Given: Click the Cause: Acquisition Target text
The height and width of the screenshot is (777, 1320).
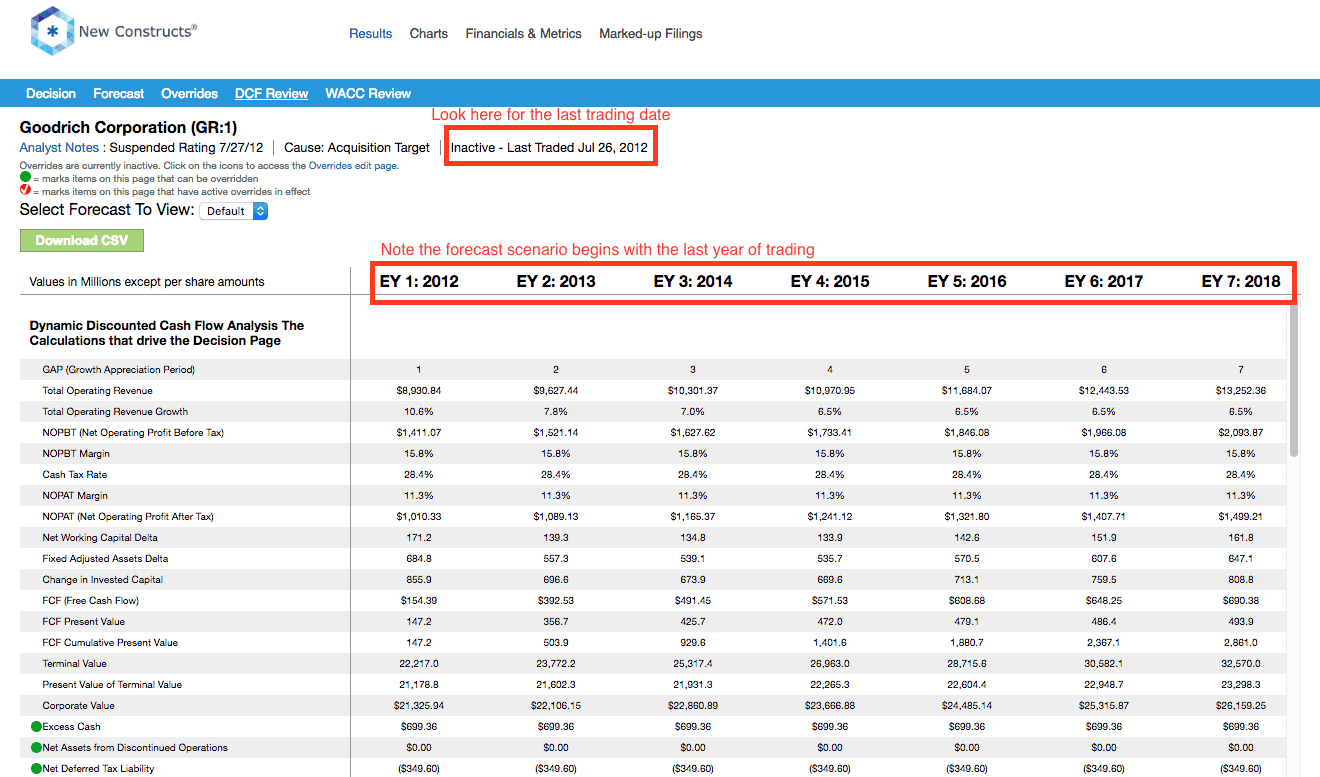Looking at the screenshot, I should [357, 148].
